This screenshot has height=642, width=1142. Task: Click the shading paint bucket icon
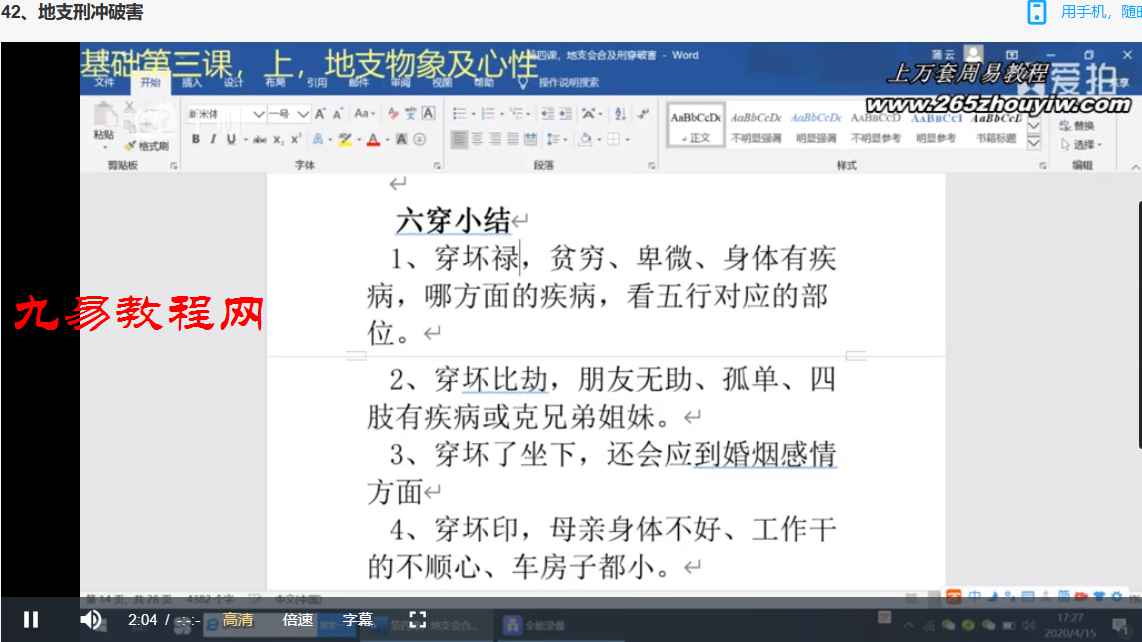pyautogui.click(x=585, y=139)
